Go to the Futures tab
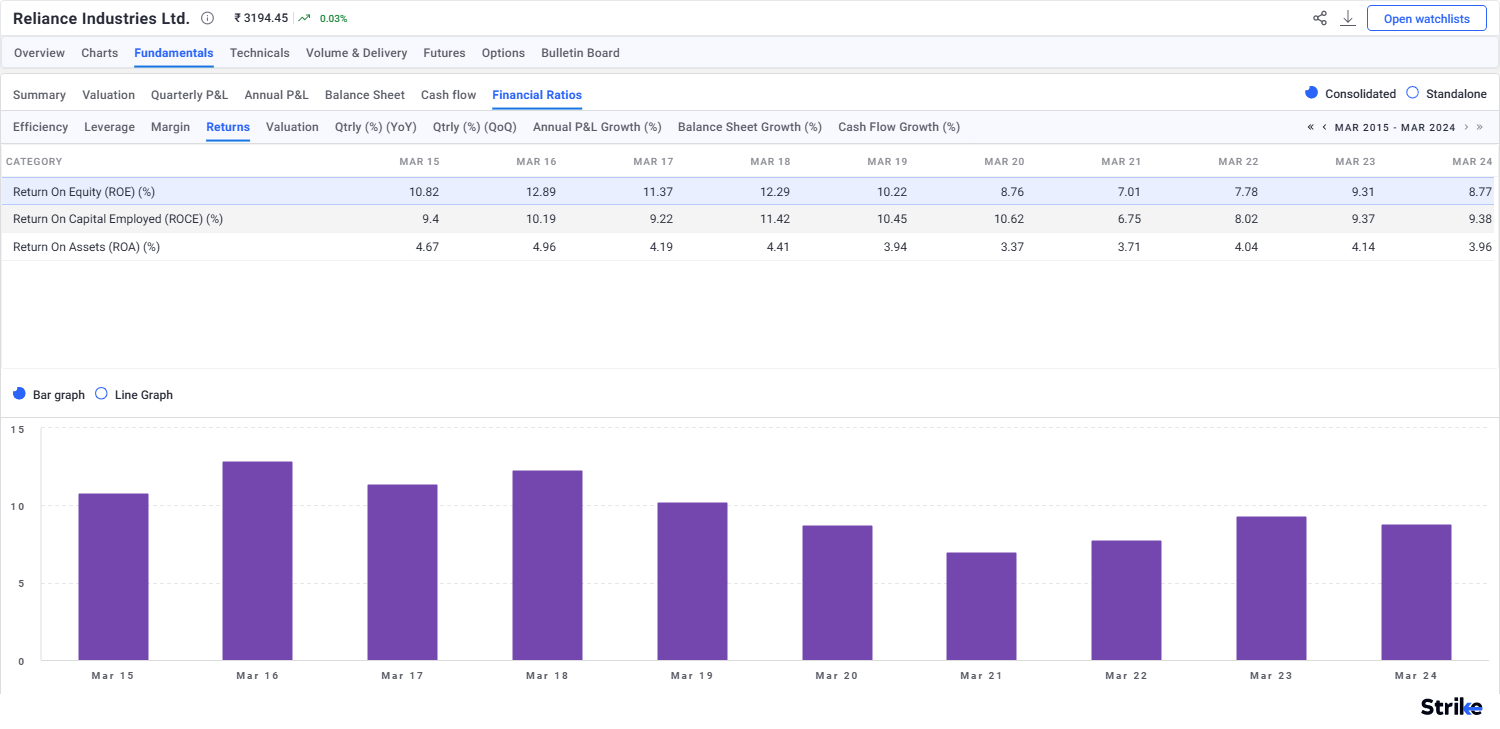 (x=444, y=53)
